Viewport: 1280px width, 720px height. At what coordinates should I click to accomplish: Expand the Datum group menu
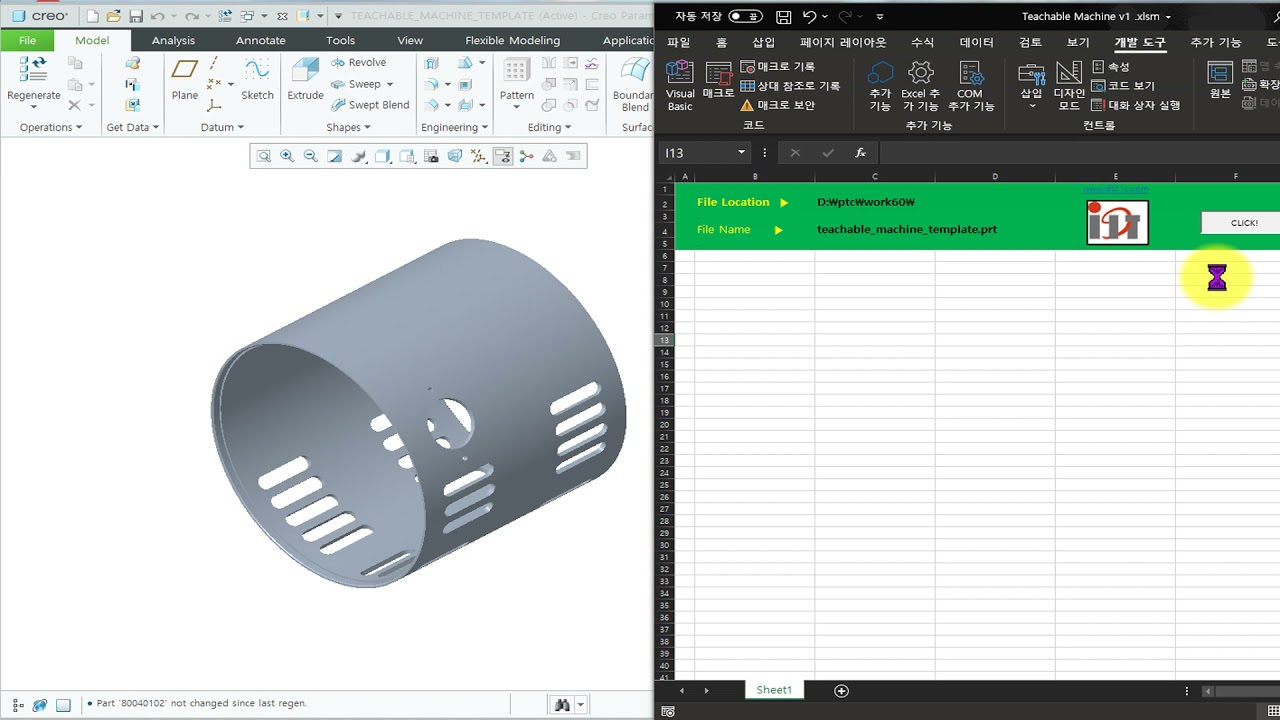coord(222,127)
